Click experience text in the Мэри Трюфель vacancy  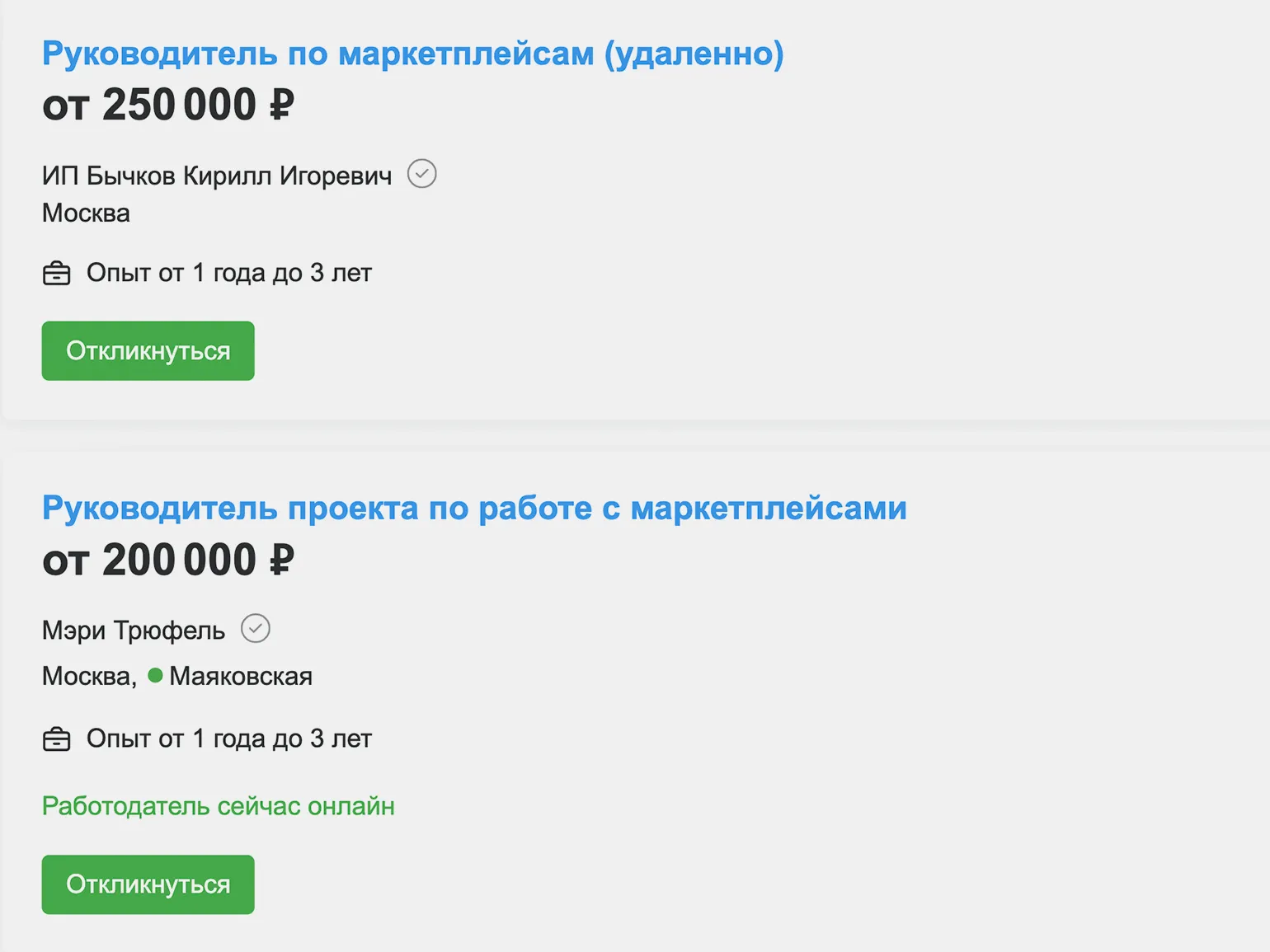[x=229, y=739]
